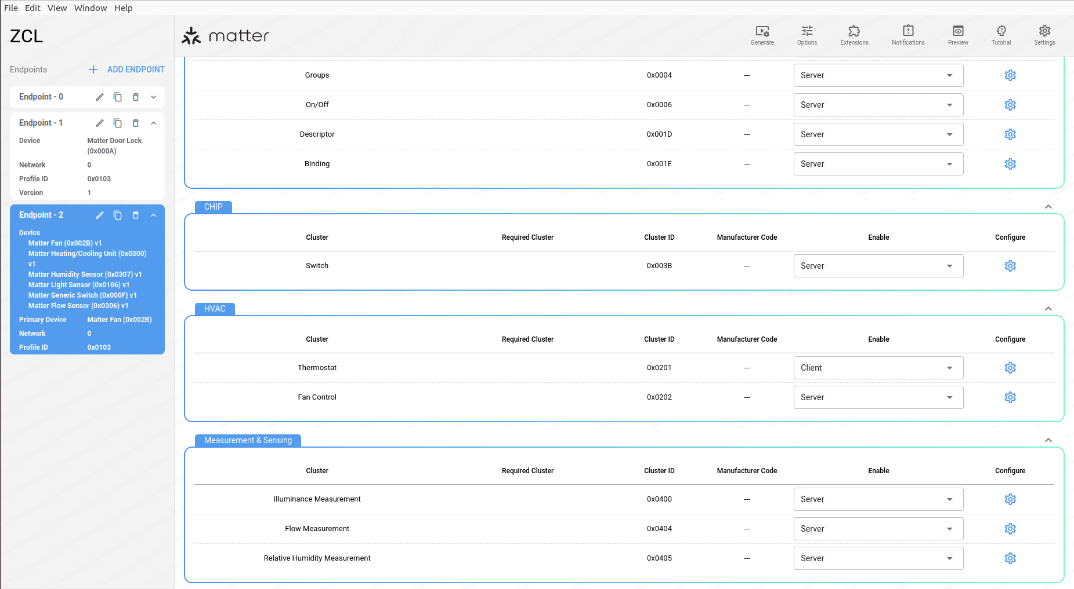The width and height of the screenshot is (1074, 589).
Task: Open the Options panel
Action: pos(807,33)
